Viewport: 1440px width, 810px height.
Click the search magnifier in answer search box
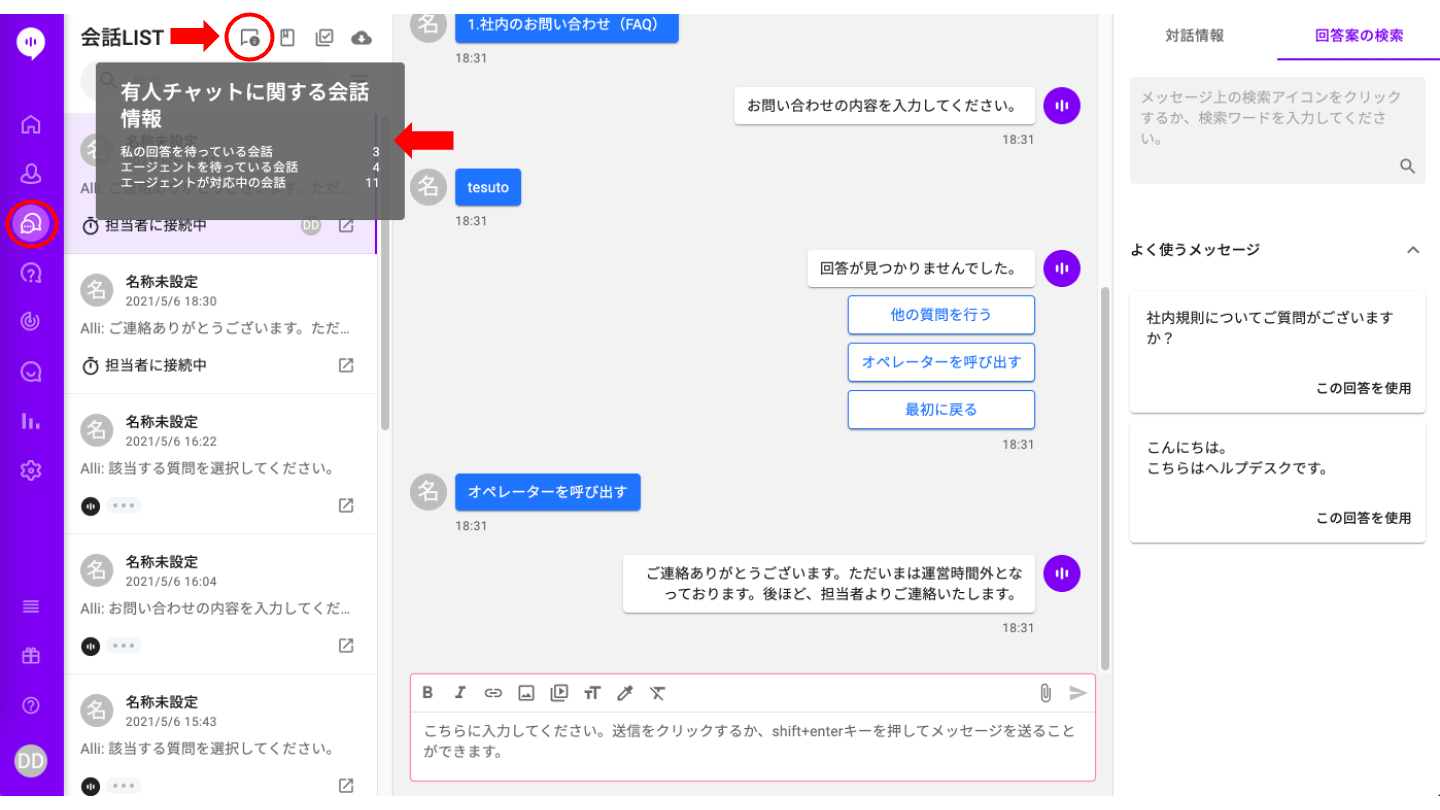point(1407,166)
